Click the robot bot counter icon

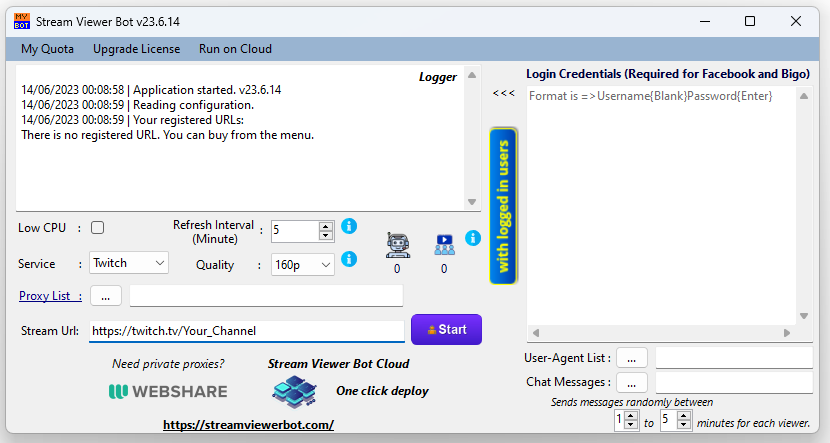[x=398, y=245]
